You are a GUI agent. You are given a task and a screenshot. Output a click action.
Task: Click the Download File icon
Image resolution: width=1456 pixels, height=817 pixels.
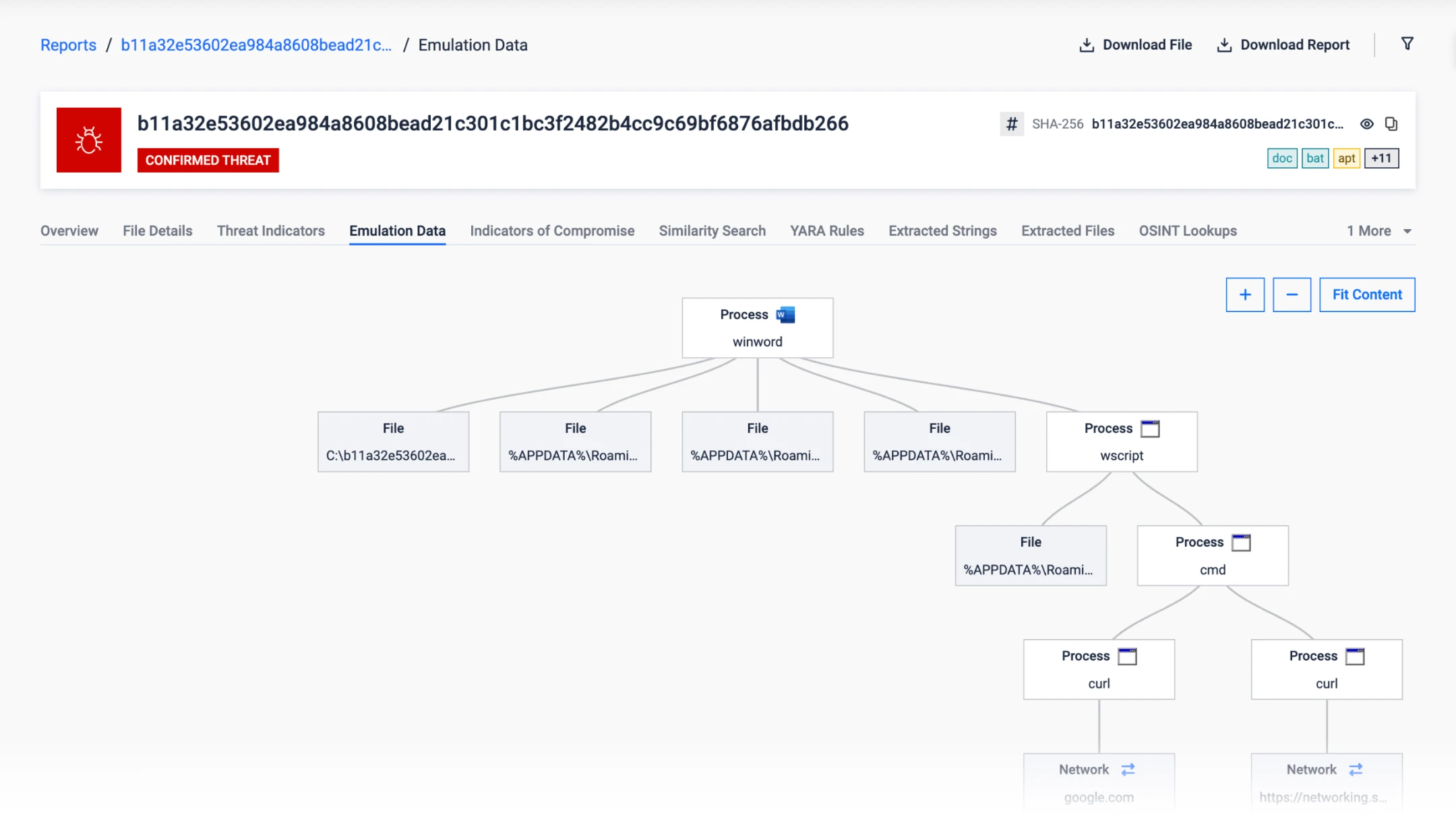[x=1086, y=45]
